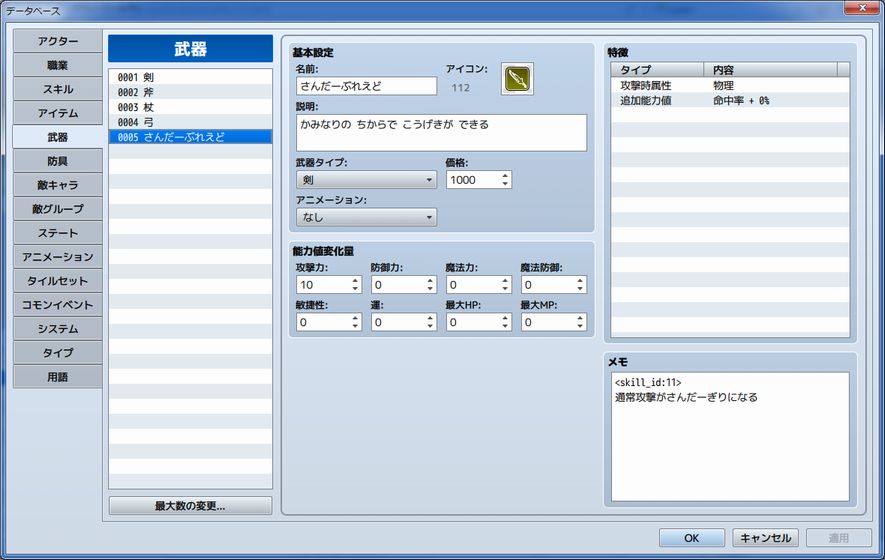Decrease the 価格 value

(505, 185)
